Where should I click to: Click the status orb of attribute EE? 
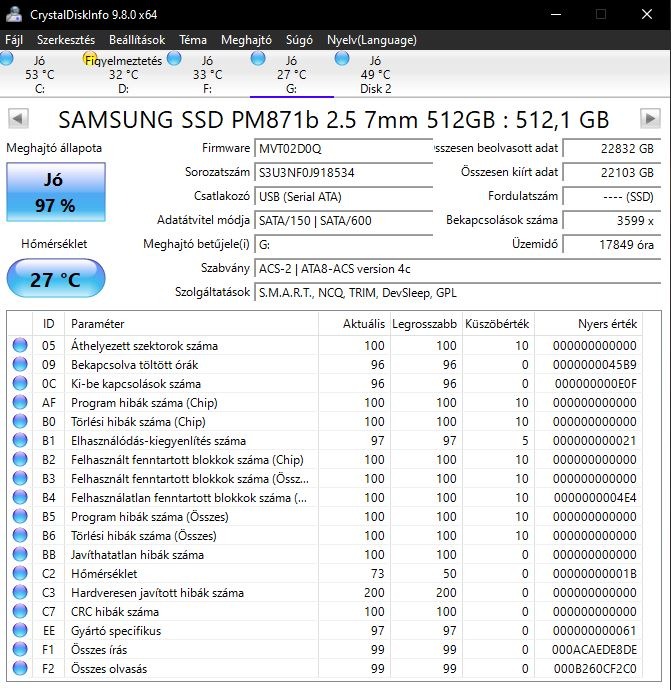pyautogui.click(x=20, y=630)
